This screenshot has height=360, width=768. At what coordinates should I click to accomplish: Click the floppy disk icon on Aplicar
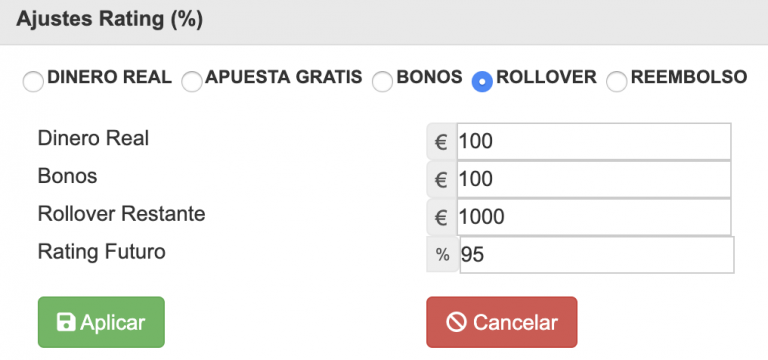coord(66,322)
